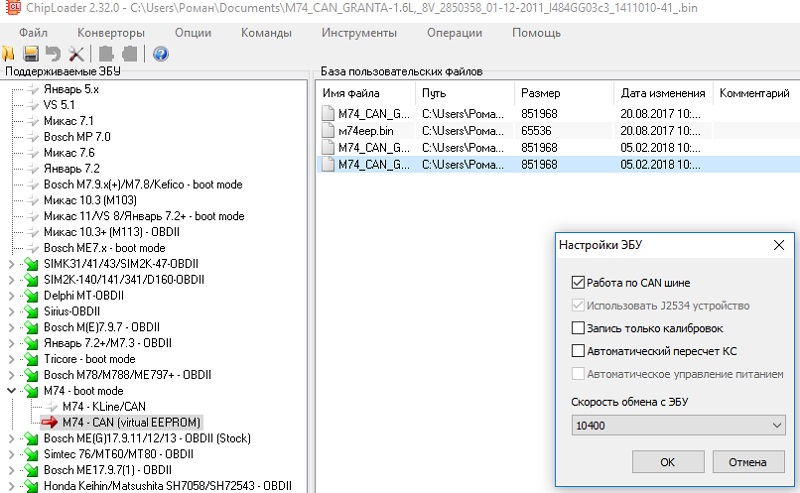Toggle 'Работа по CAN шине' checkbox
The image size is (800, 493).
(x=577, y=283)
